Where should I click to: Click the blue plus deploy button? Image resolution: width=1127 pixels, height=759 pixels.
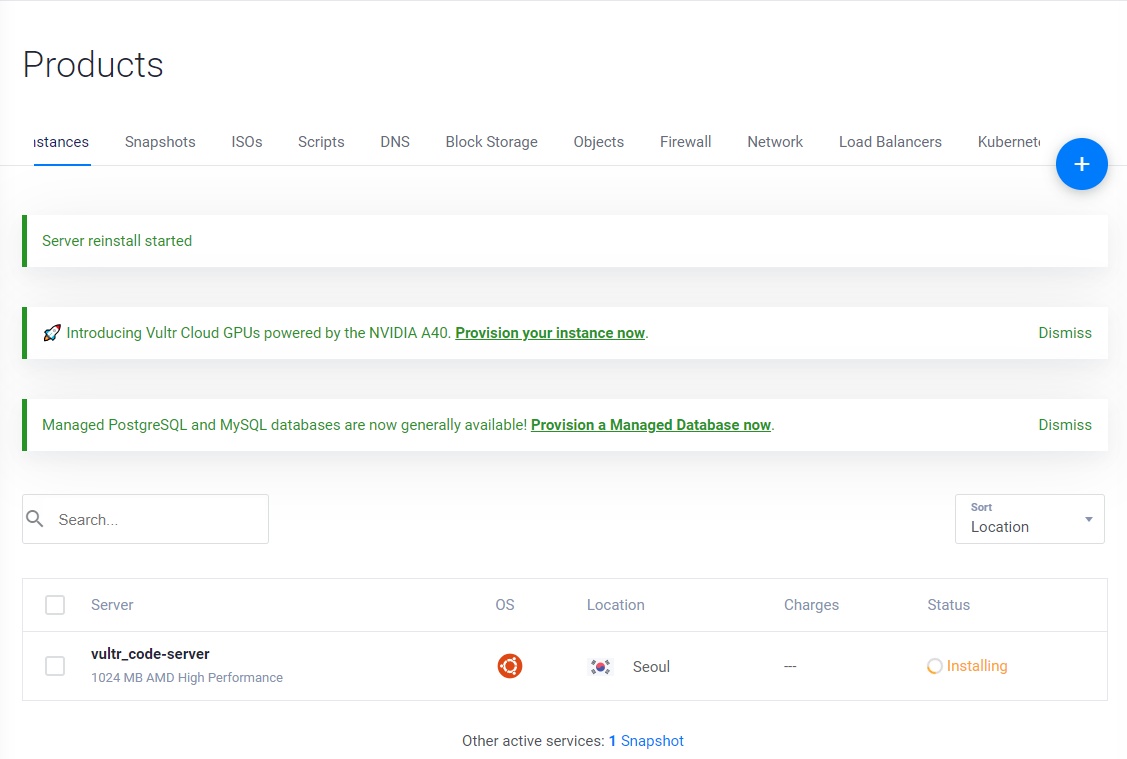point(1081,164)
